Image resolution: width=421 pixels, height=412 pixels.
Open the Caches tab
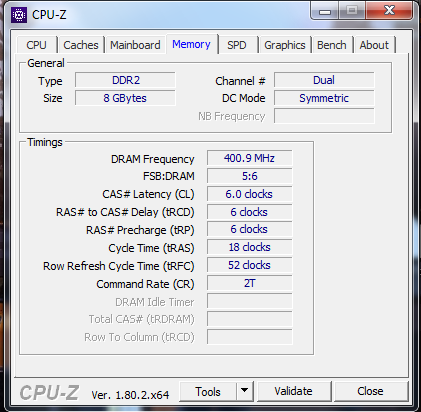(81, 45)
